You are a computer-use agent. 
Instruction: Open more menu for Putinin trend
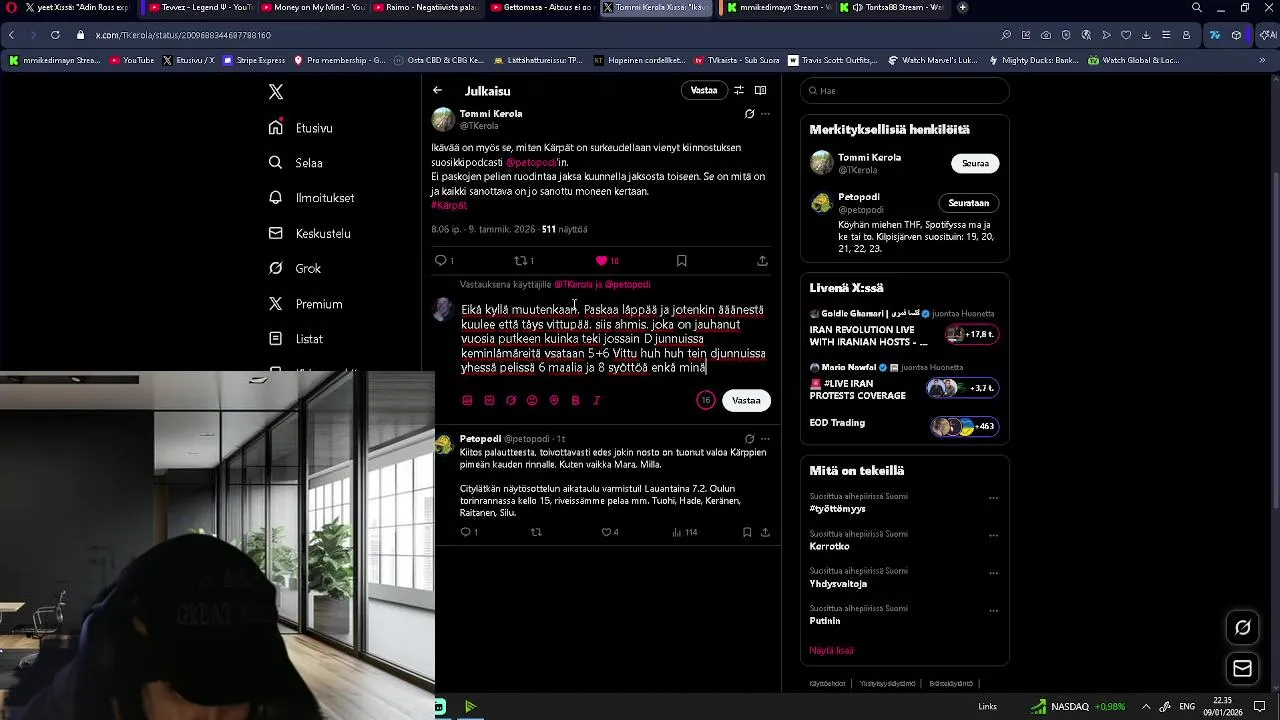(x=993, y=610)
